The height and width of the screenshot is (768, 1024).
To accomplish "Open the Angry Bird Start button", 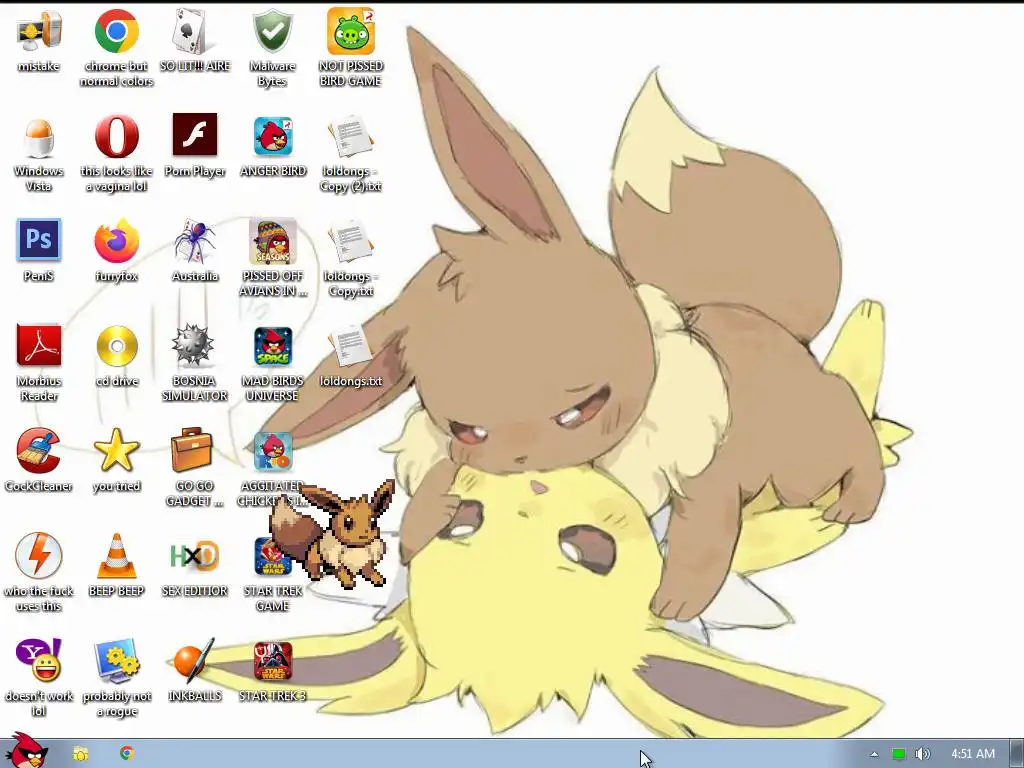I will coord(26,751).
